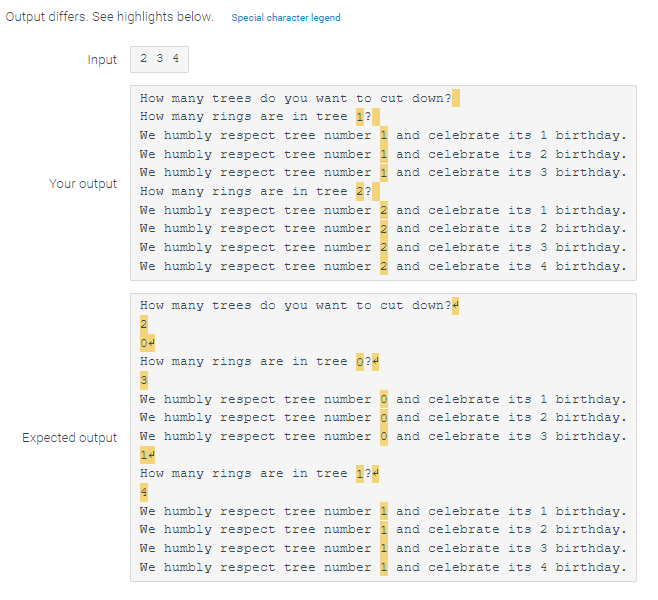Viewport: 658px width, 600px height.
Task: Click 'How many rings are in tree 0?' in Expected output
Action: point(259,362)
